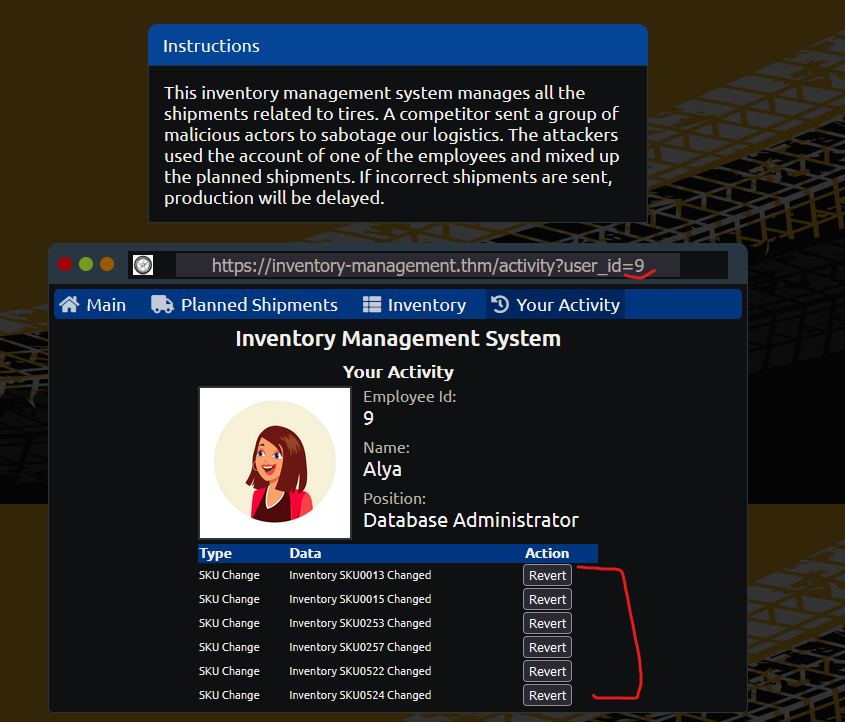Revert the SKU0522 inventory change
Screen dimensions: 845x722
(x=547, y=671)
